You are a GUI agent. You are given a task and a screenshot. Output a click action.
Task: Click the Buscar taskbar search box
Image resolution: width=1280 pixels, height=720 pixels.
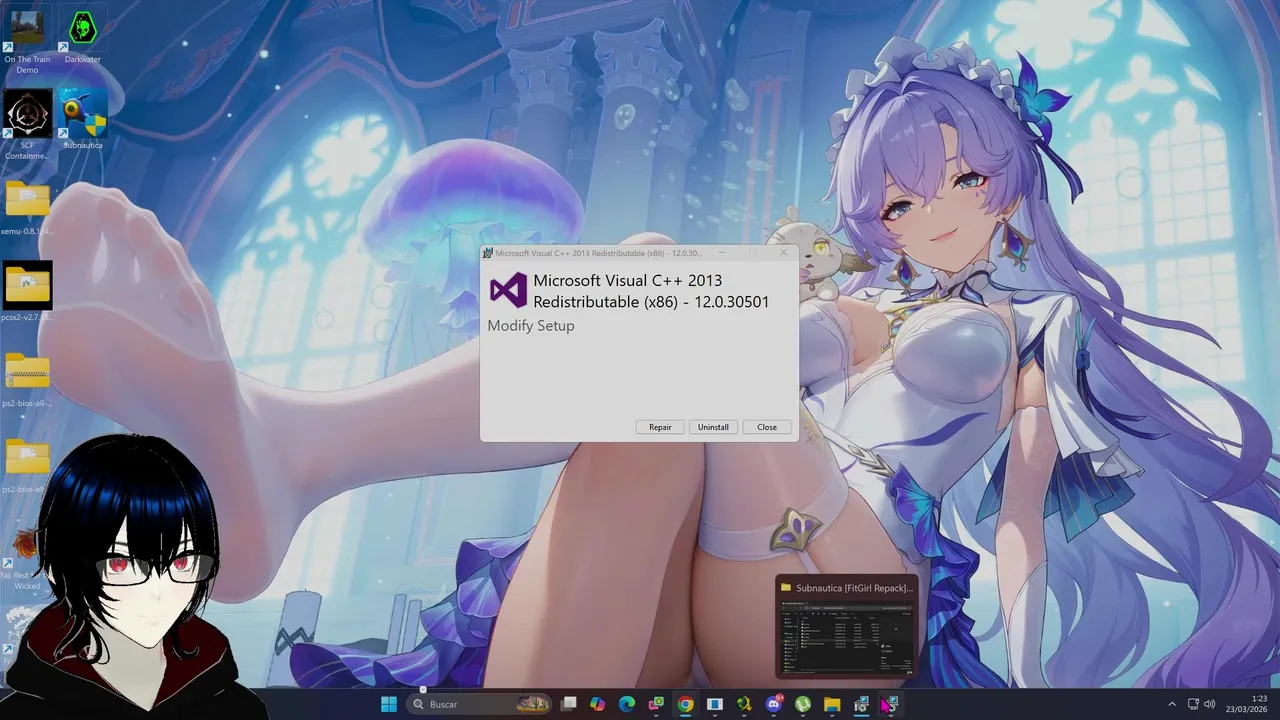[481, 704]
